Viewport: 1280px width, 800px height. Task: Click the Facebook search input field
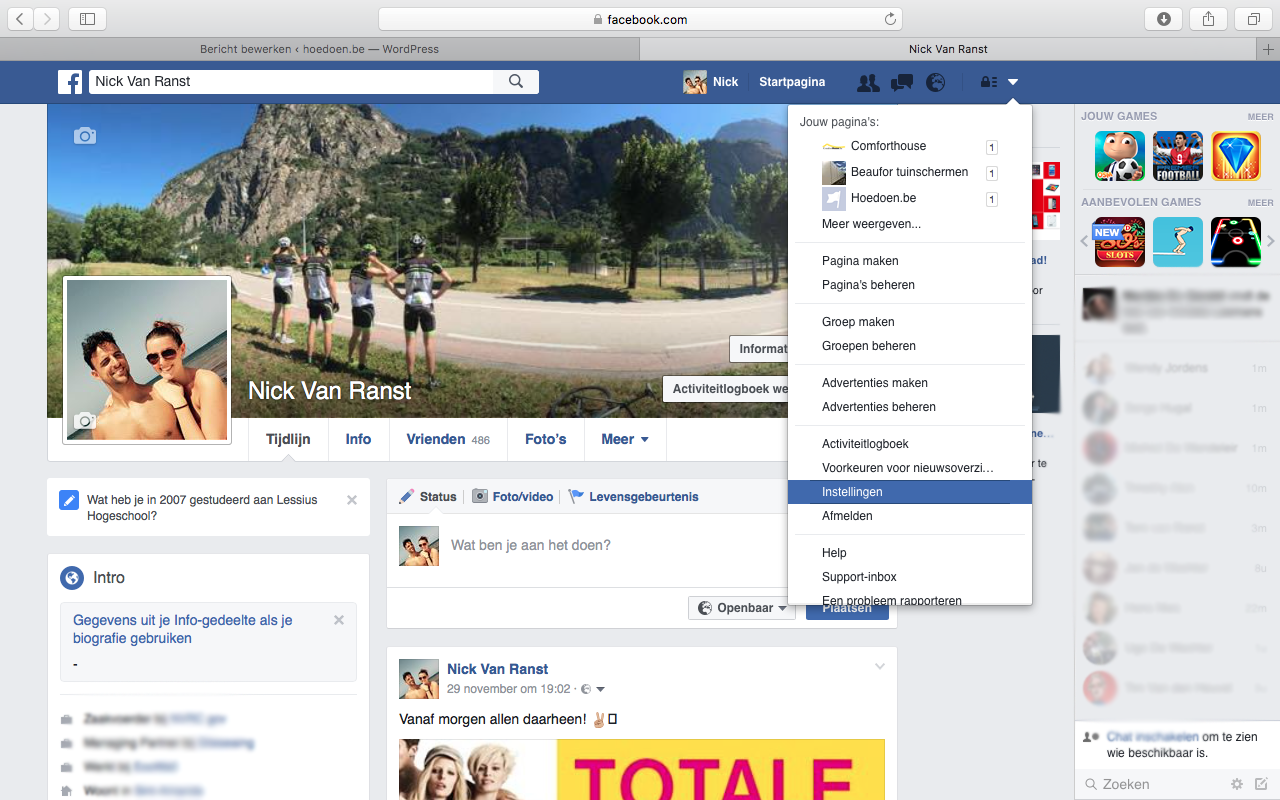tap(292, 82)
